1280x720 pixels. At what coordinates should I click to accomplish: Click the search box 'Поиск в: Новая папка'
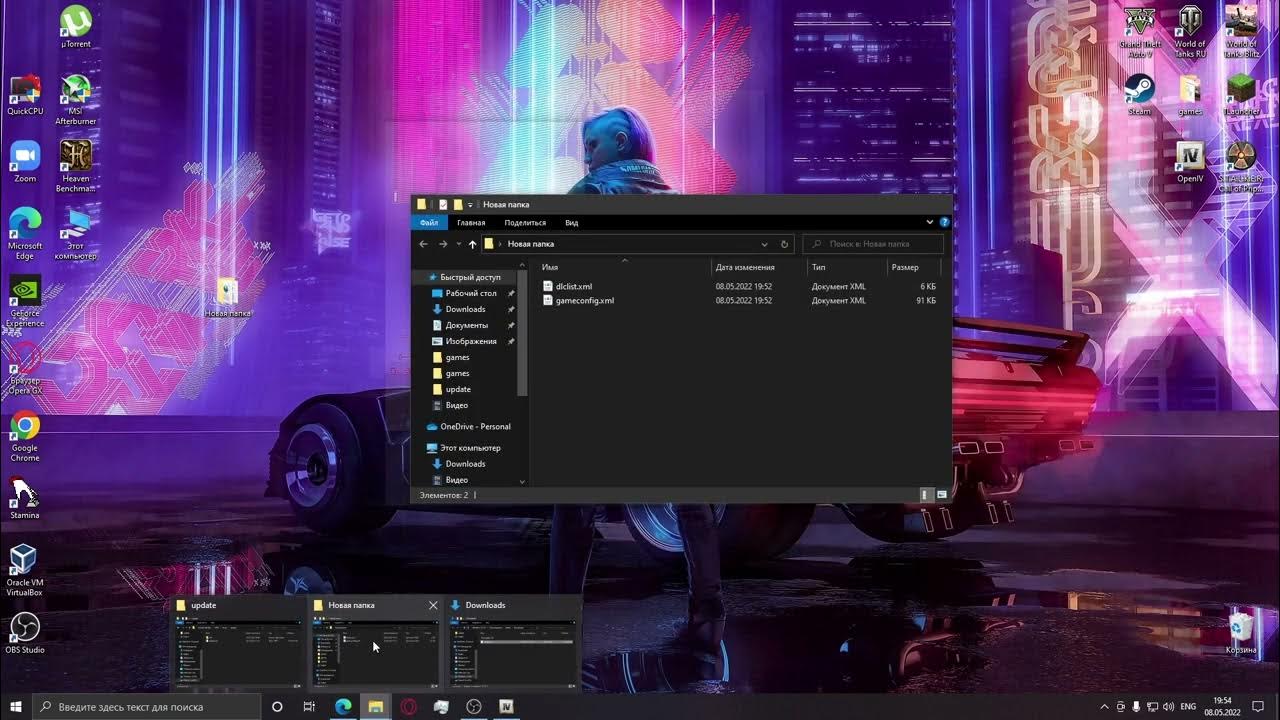pyautogui.click(x=873, y=244)
